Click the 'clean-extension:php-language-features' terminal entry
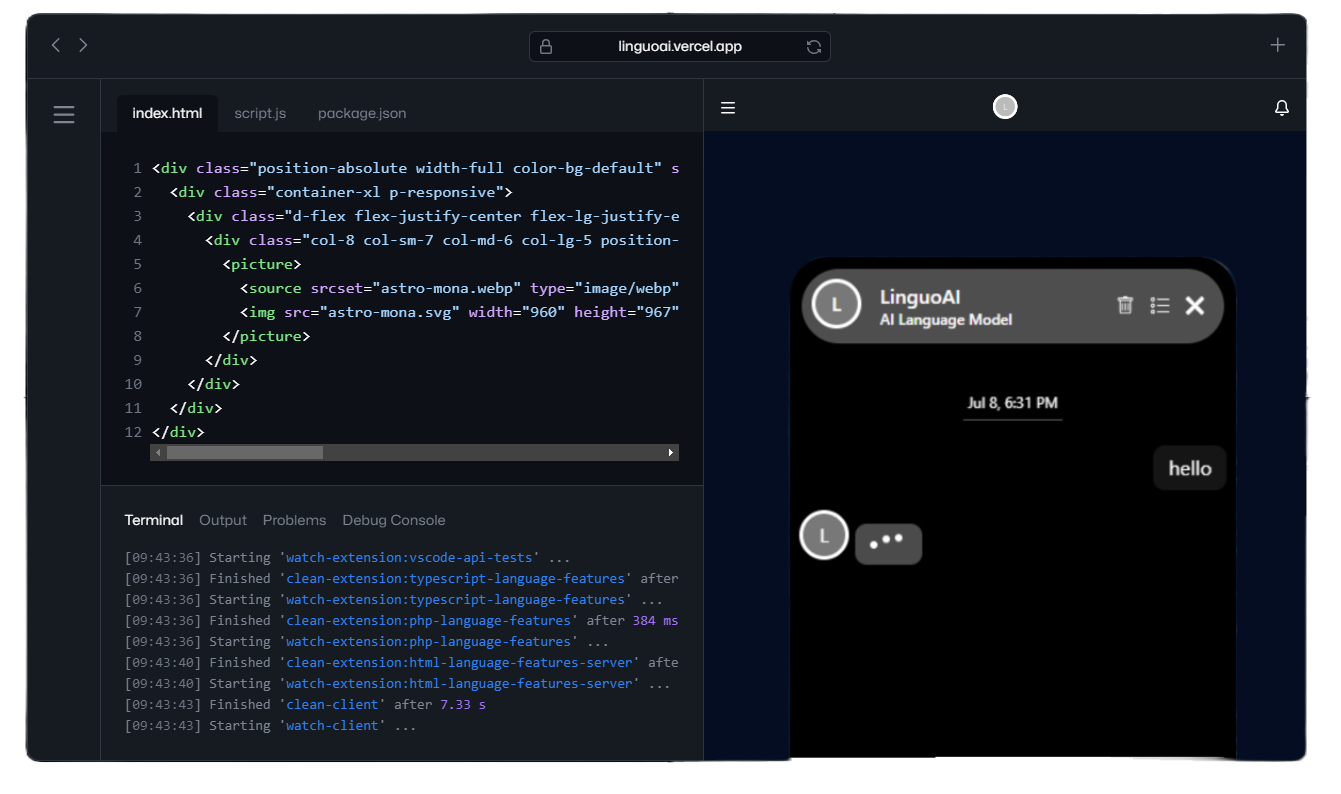Screen dimensions: 1341x794 429,620
